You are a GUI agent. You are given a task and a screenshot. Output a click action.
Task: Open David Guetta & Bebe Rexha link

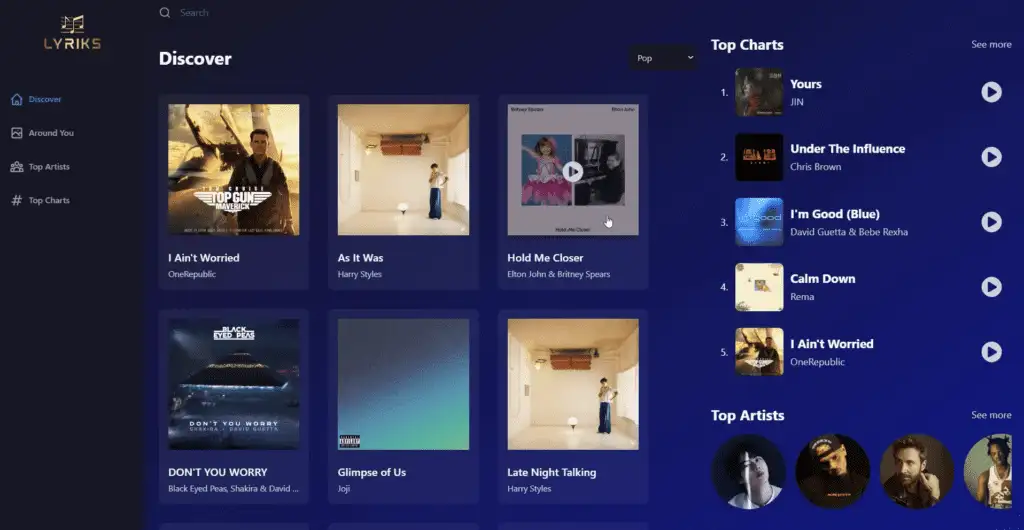point(849,232)
